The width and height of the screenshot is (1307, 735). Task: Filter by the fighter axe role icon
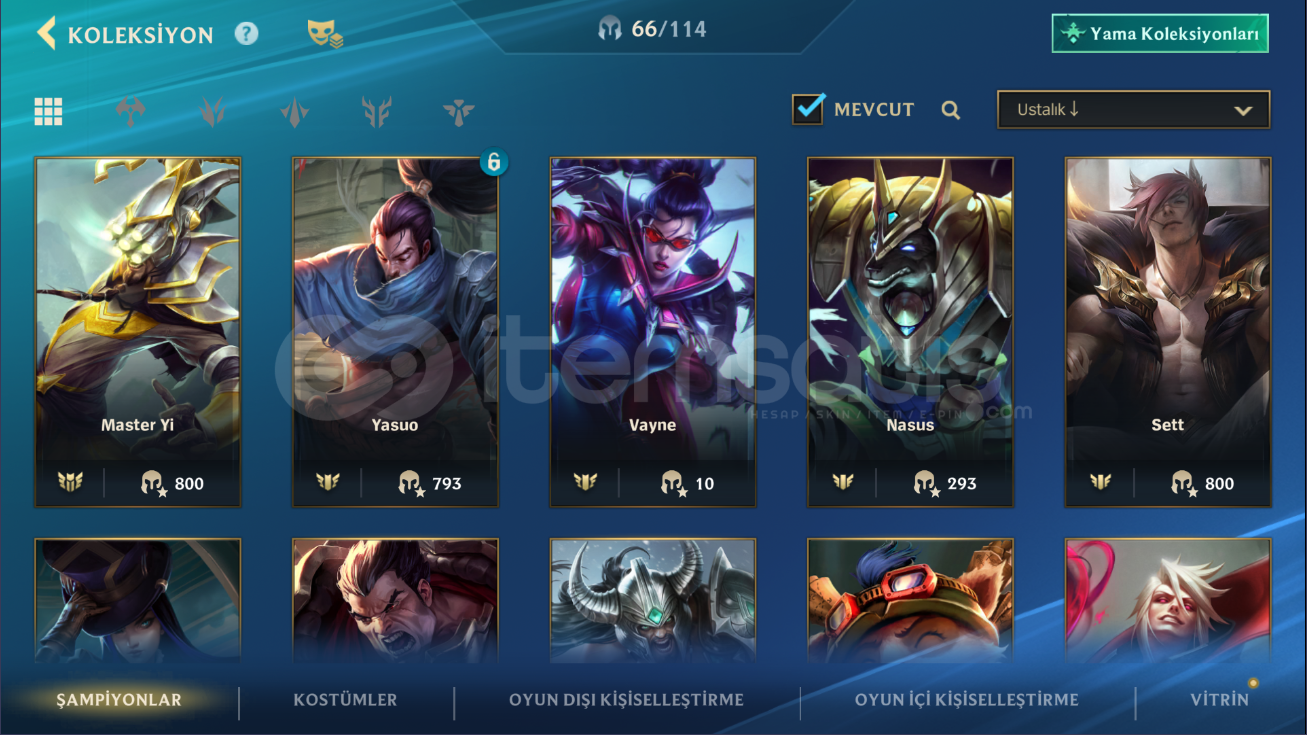(130, 111)
